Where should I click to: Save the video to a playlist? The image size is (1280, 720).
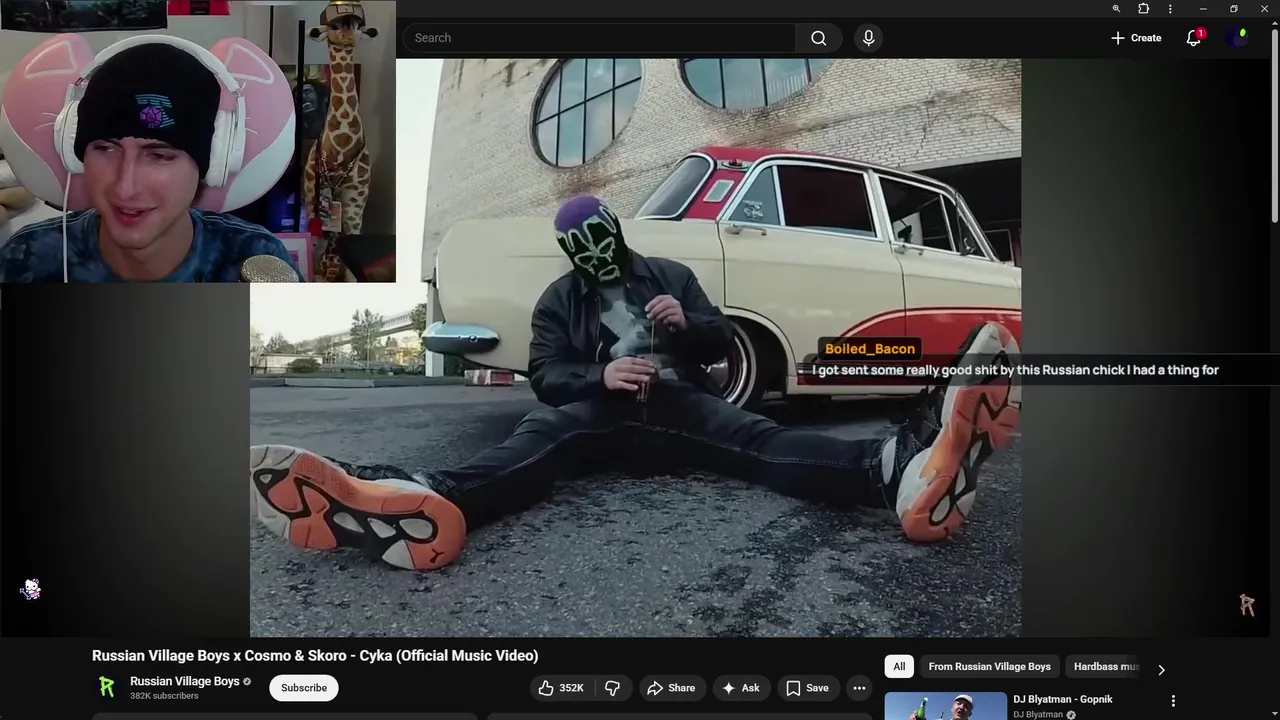(806, 688)
